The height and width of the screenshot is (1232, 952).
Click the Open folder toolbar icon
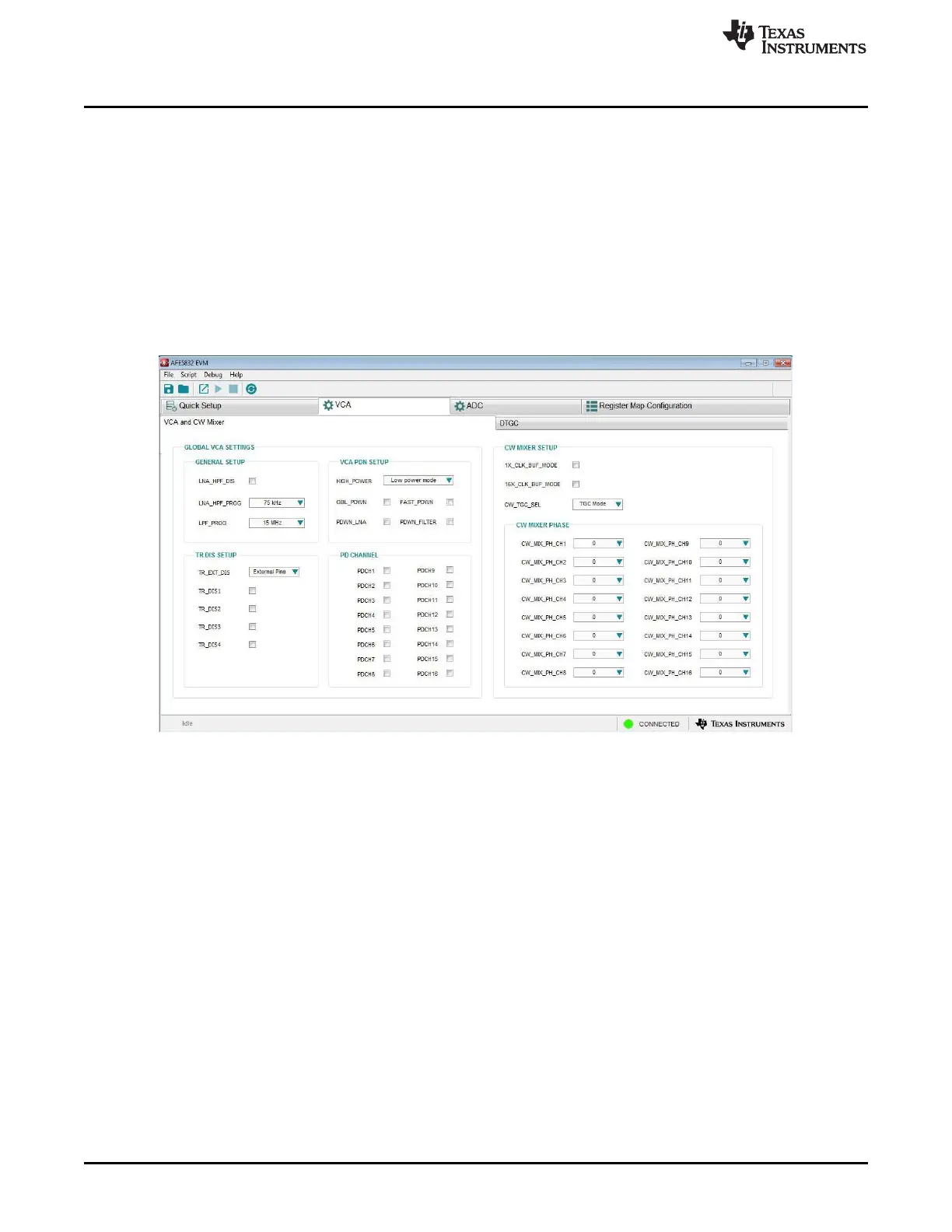[184, 389]
